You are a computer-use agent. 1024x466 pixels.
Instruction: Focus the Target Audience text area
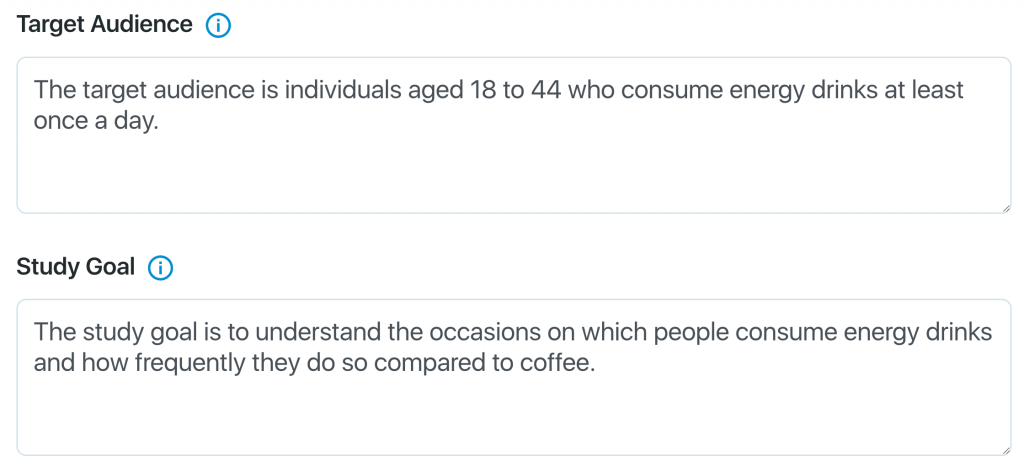[514, 135]
